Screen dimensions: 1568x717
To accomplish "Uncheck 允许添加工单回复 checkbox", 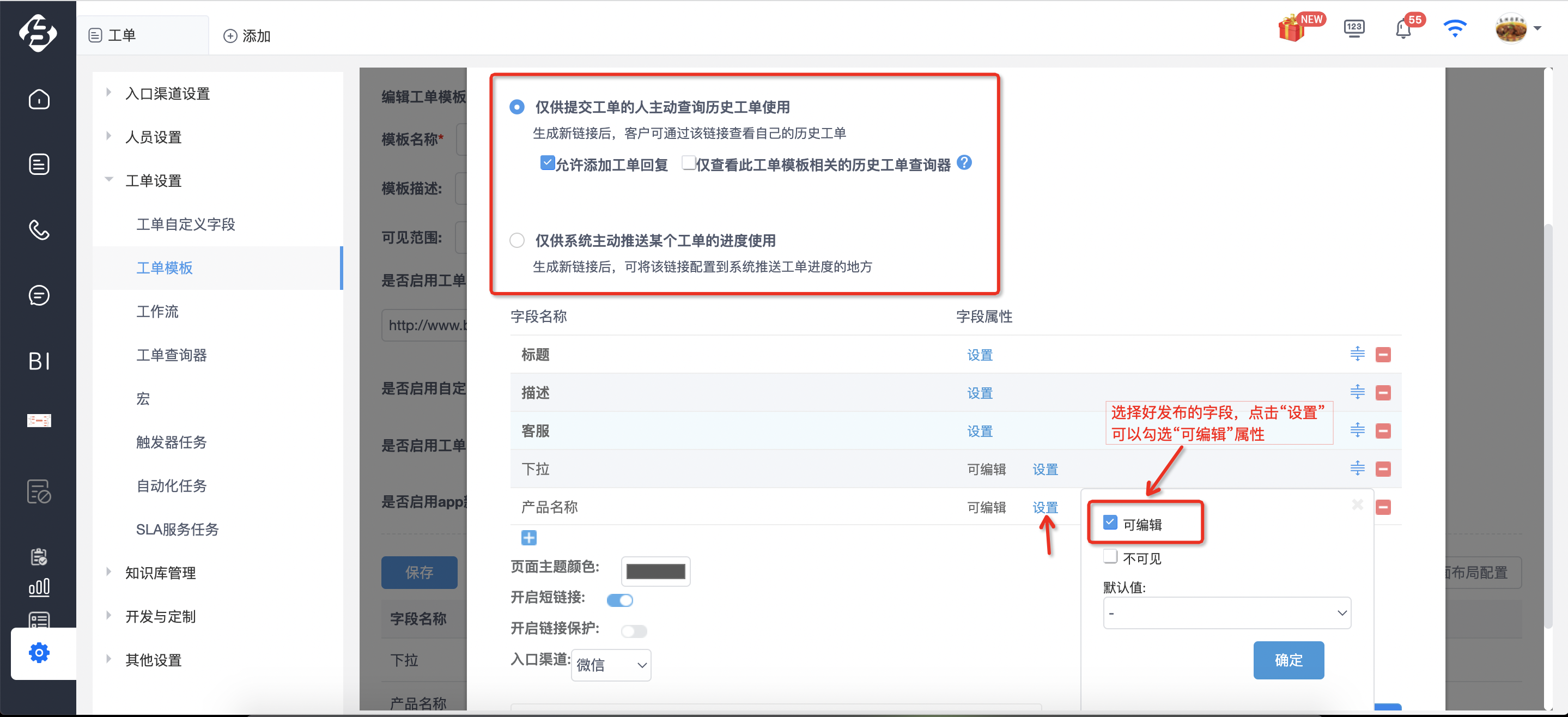I will click(x=546, y=163).
